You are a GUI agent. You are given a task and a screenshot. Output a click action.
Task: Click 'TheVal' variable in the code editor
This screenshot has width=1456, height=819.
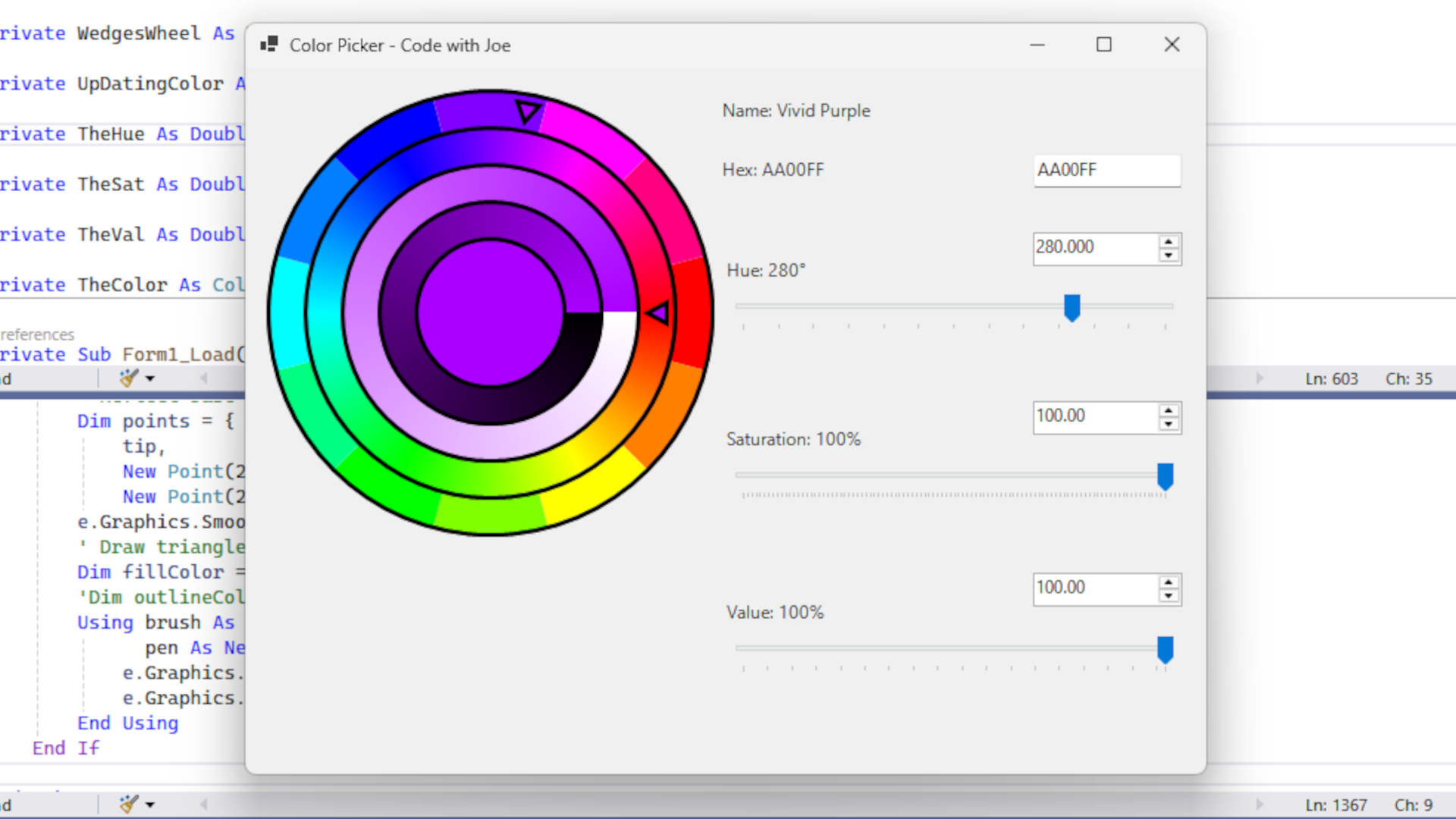[x=111, y=234]
